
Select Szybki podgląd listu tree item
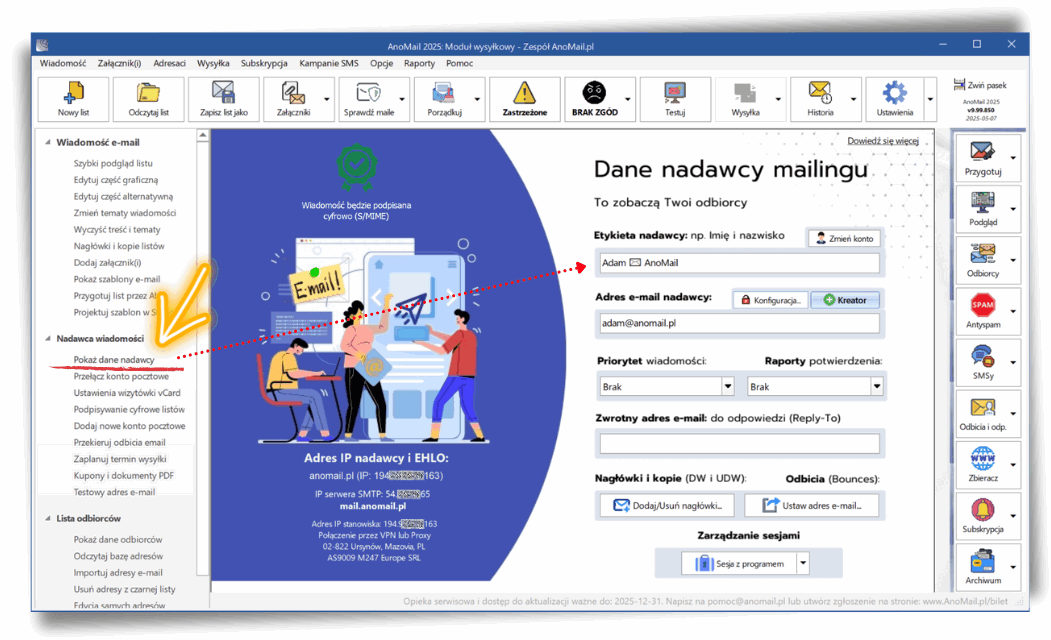pos(113,163)
